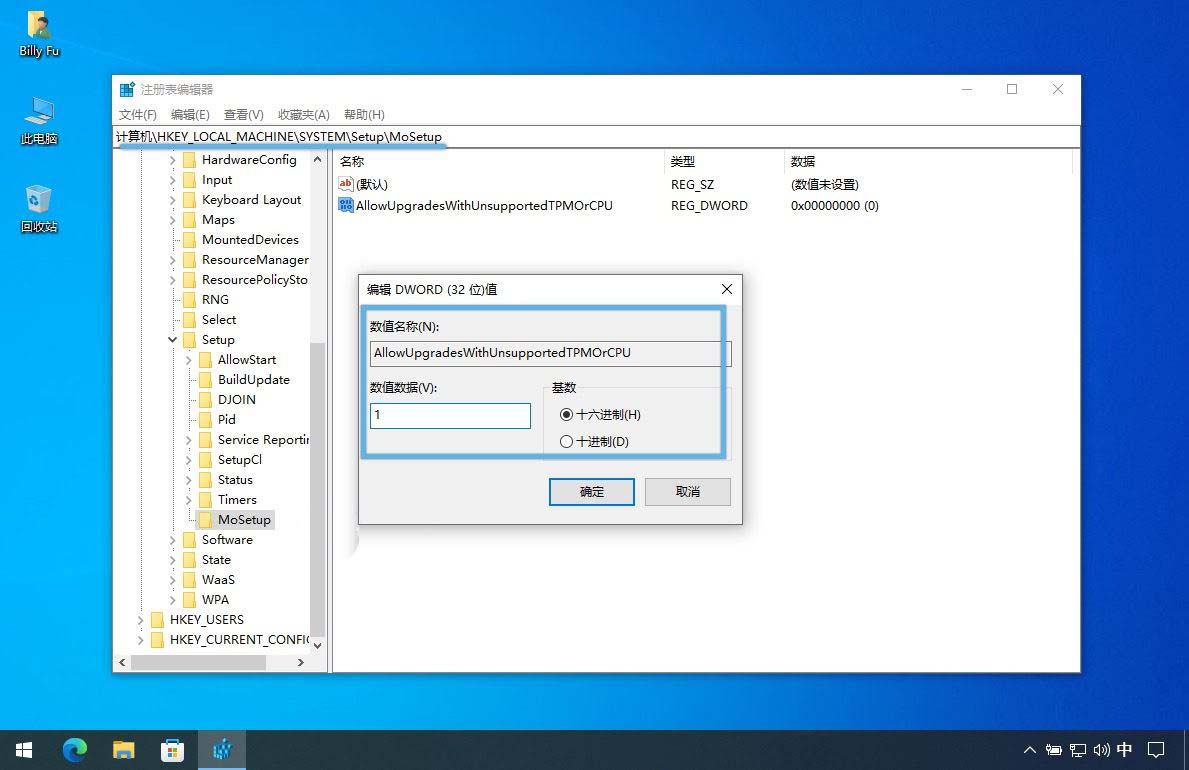The image size is (1189, 770).
Task: Open File Explorer from the taskbar
Action: 124,749
